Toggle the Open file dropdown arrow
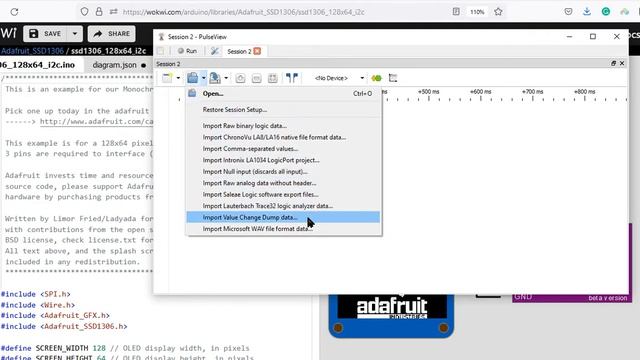 (x=203, y=78)
